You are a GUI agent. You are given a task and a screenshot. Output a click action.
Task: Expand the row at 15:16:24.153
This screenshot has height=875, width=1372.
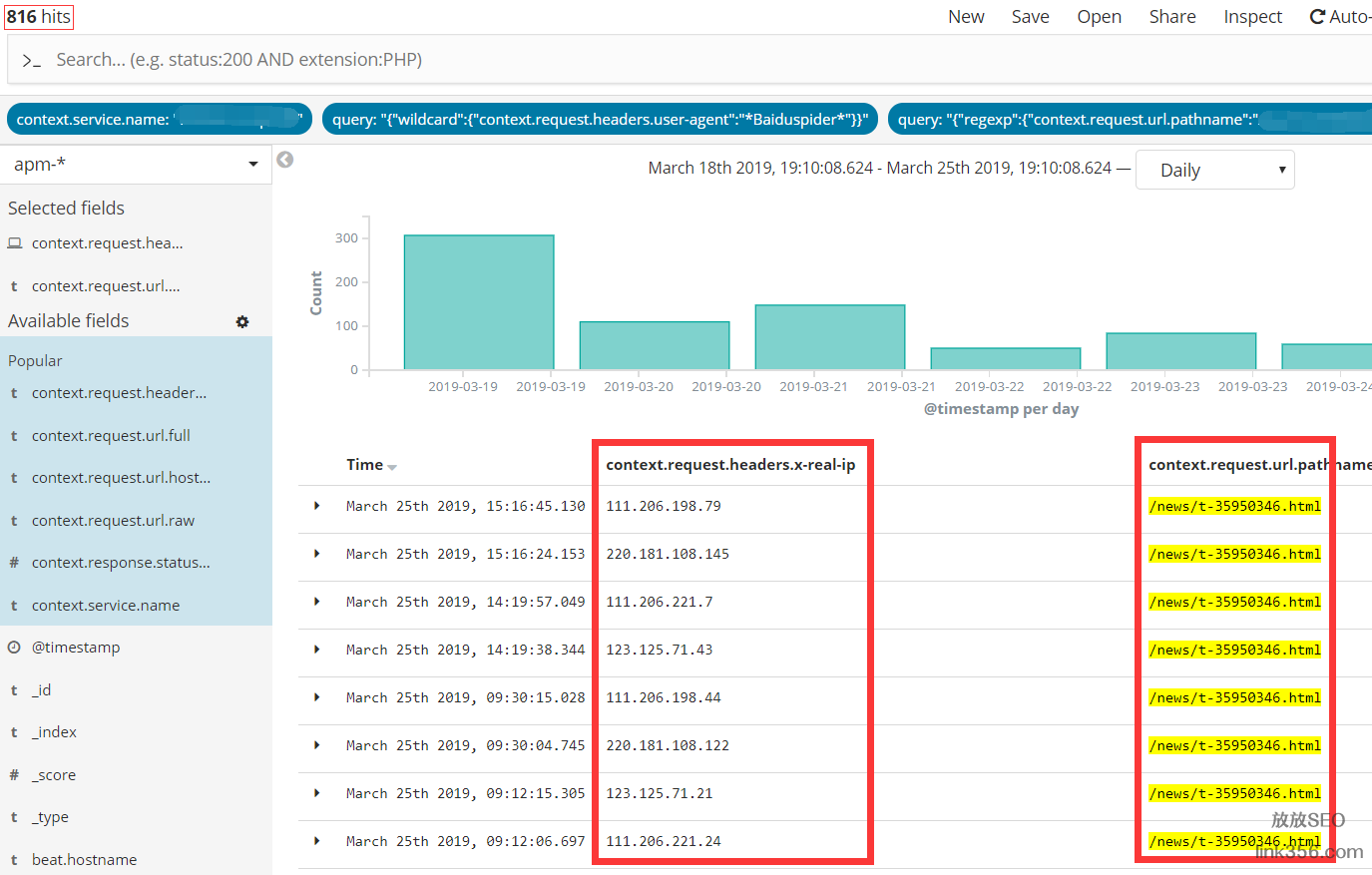(317, 554)
